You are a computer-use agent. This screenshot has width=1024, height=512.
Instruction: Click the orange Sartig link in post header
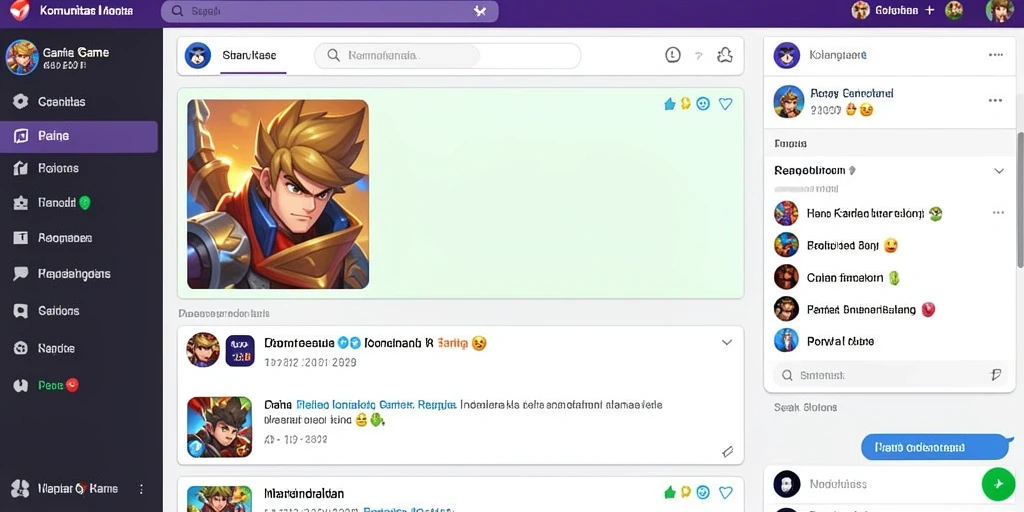click(x=453, y=343)
